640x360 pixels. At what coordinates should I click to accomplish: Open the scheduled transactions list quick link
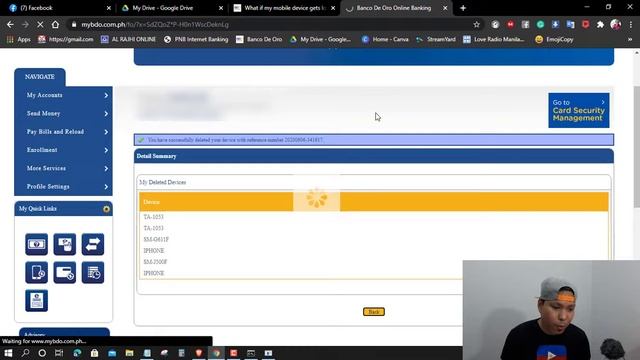(93, 272)
